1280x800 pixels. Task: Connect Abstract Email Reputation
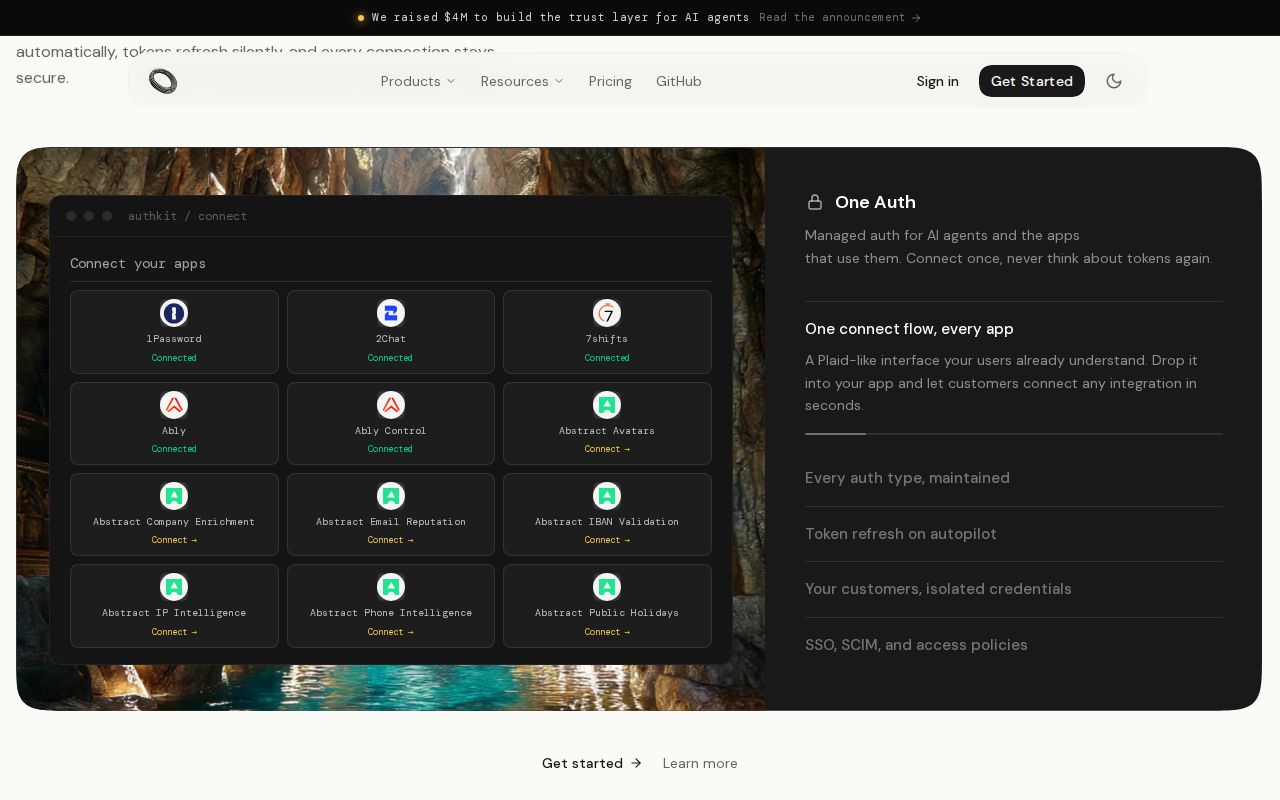pos(391,540)
